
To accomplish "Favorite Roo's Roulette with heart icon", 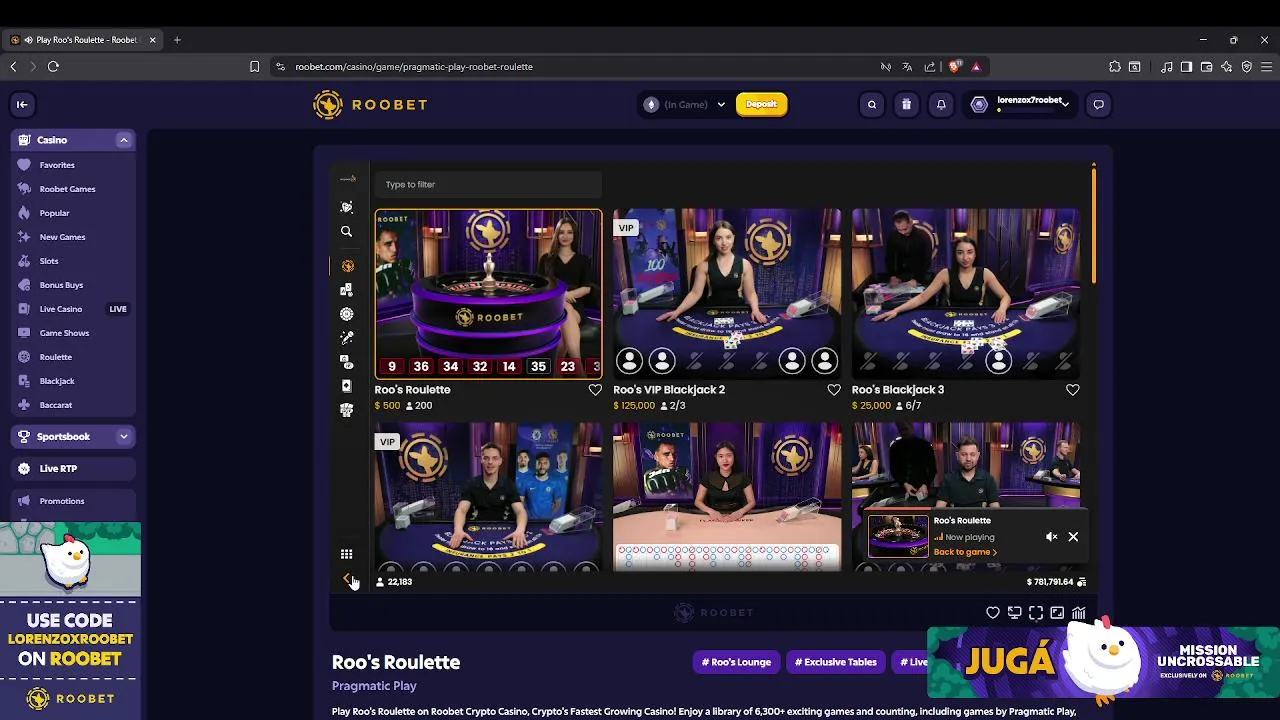I will click(x=595, y=390).
